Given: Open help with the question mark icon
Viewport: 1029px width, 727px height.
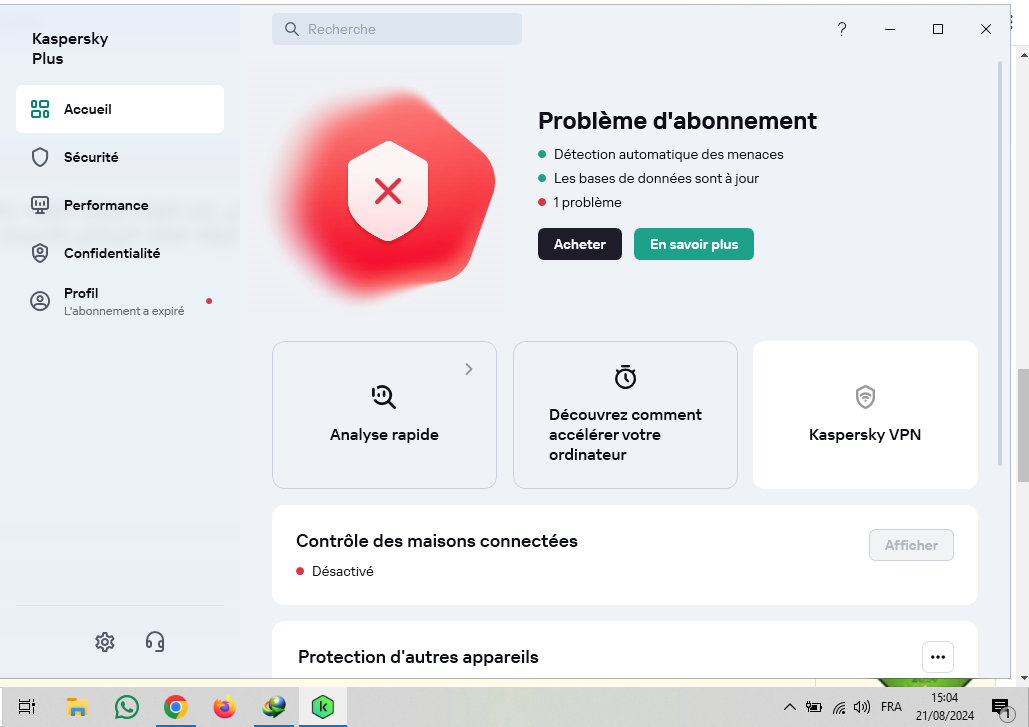Looking at the screenshot, I should click(841, 29).
